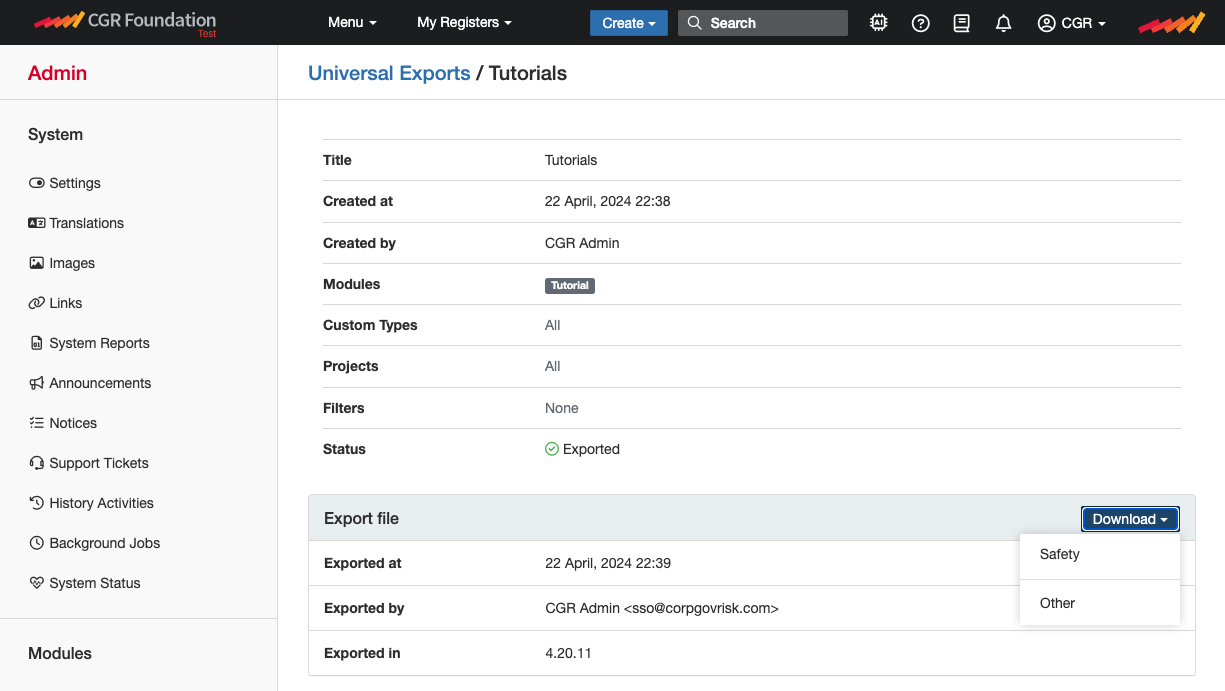Click the Filters value None
The width and height of the screenshot is (1225, 691).
[x=562, y=408]
